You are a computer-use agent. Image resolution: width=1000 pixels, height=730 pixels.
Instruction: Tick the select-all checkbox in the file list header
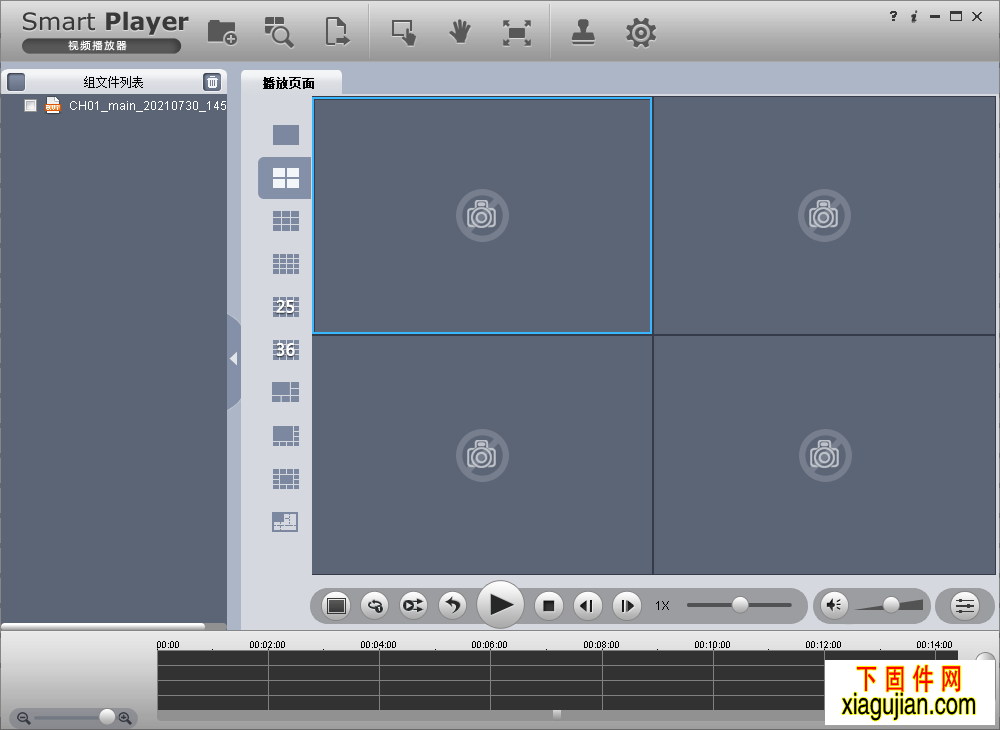coord(16,82)
